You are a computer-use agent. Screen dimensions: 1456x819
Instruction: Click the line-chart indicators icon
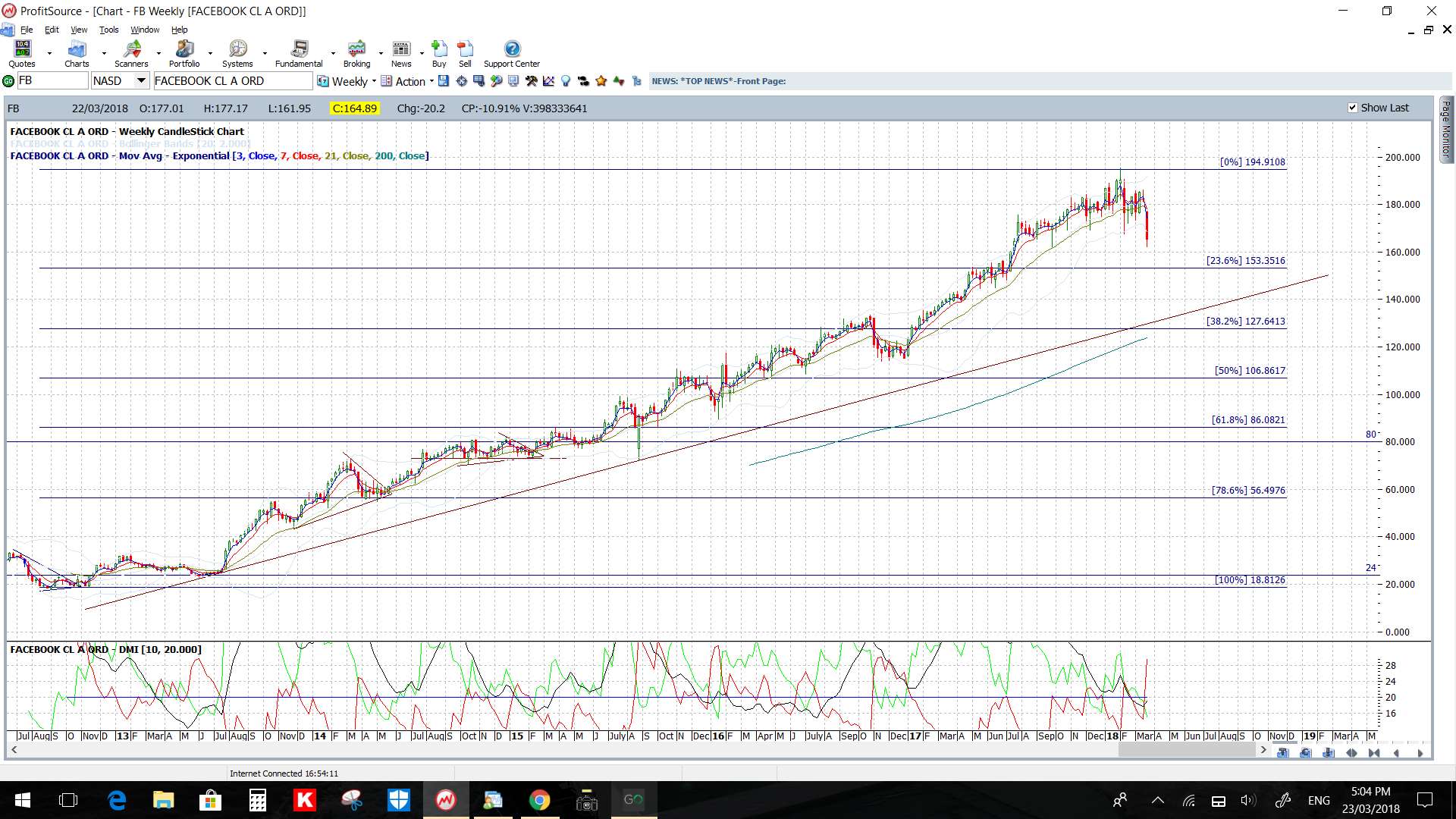point(548,81)
